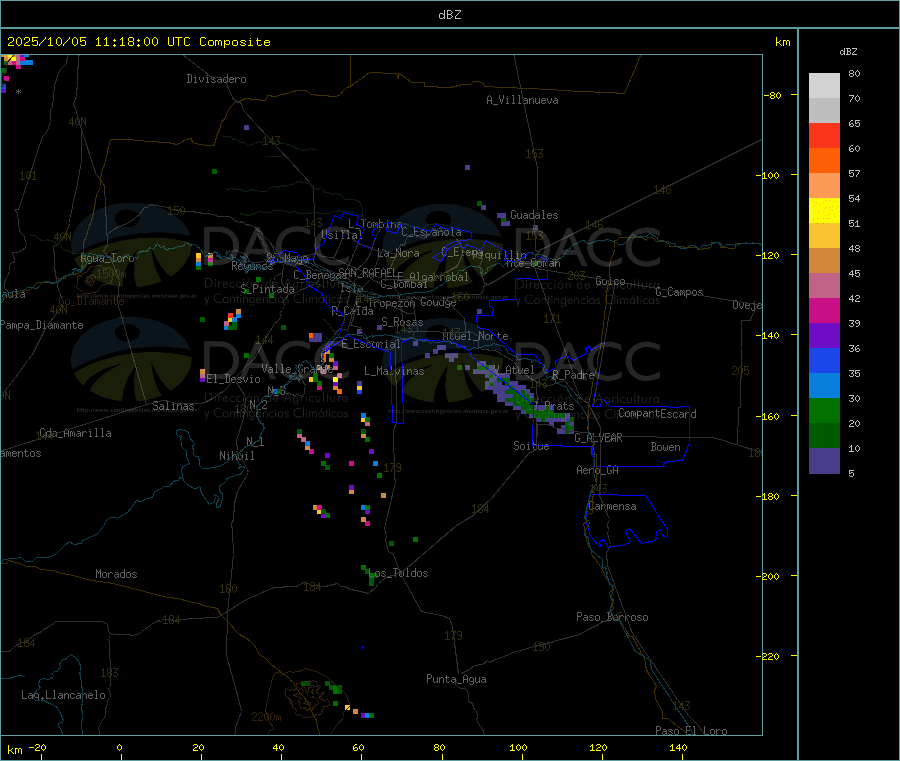Click the Morados label on the map

(x=116, y=574)
